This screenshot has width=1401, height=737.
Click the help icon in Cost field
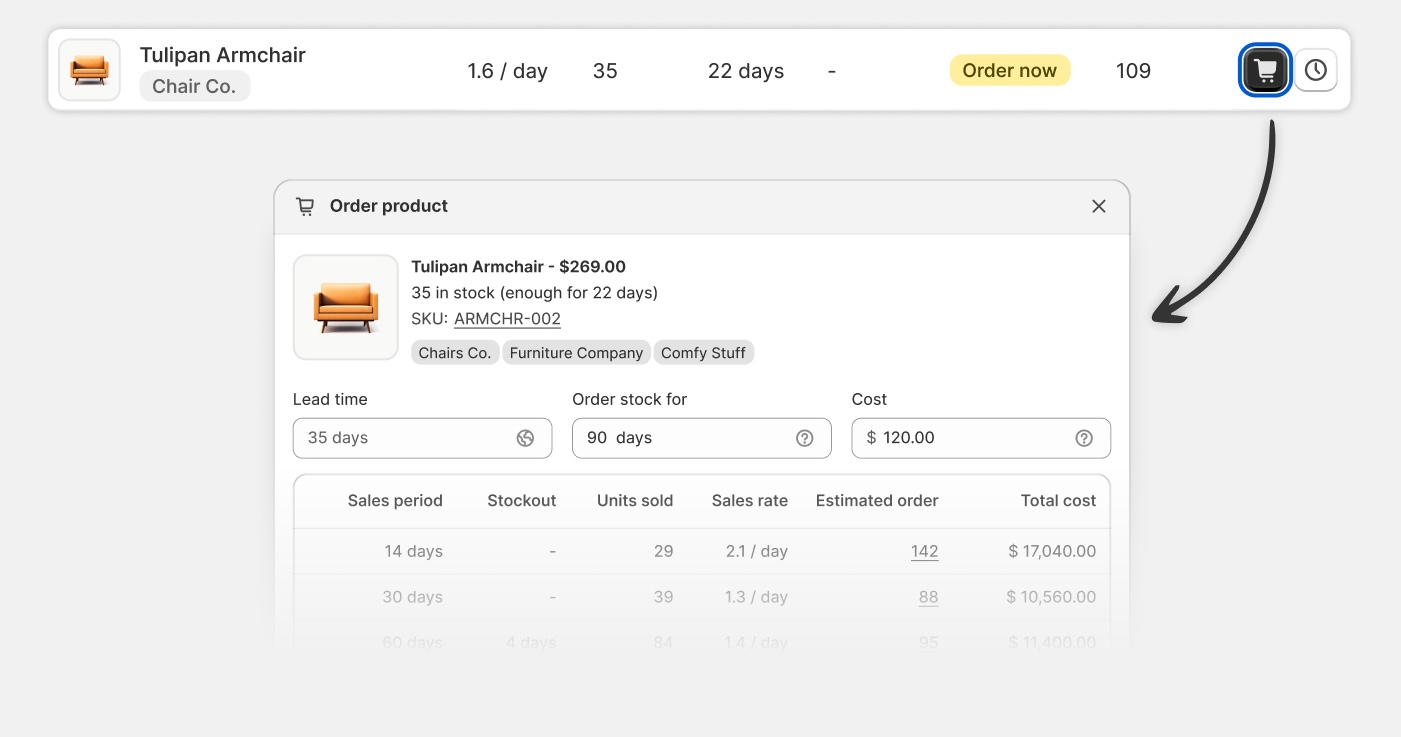pyautogui.click(x=1083, y=438)
